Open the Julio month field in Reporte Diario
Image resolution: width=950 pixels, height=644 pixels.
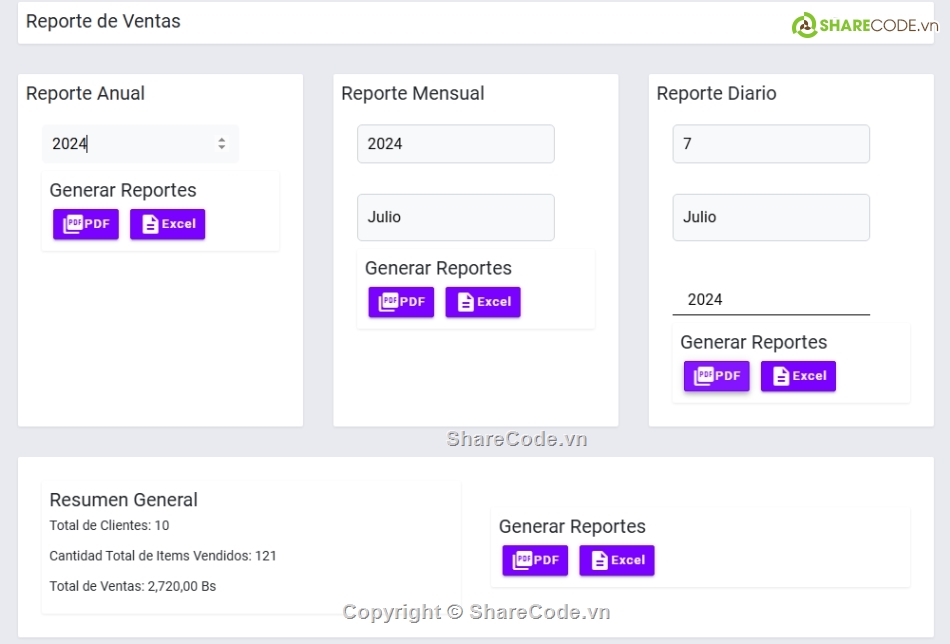click(x=770, y=217)
